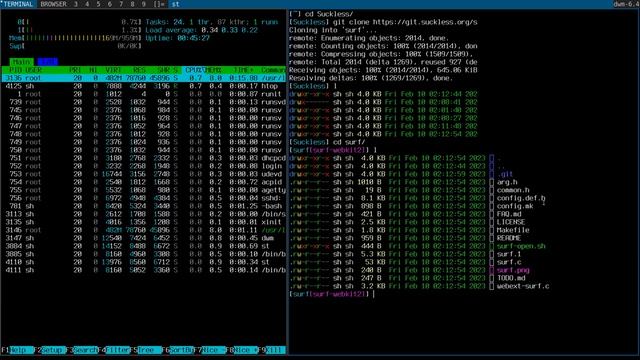This screenshot has width=640, height=360.
Task: Click the file icon beside common.h
Action: (x=491, y=190)
